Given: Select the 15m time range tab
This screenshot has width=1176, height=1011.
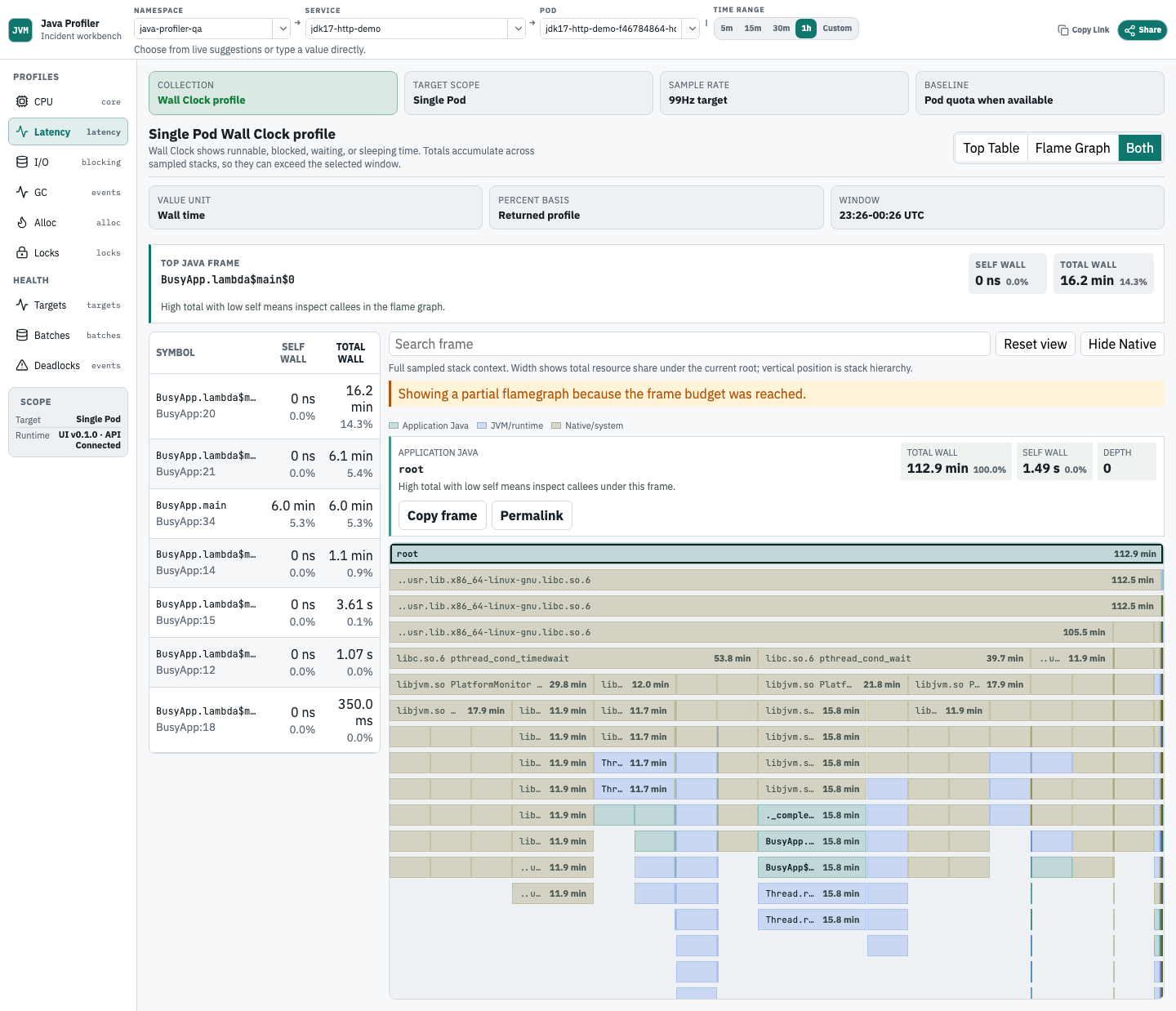Looking at the screenshot, I should (753, 29).
